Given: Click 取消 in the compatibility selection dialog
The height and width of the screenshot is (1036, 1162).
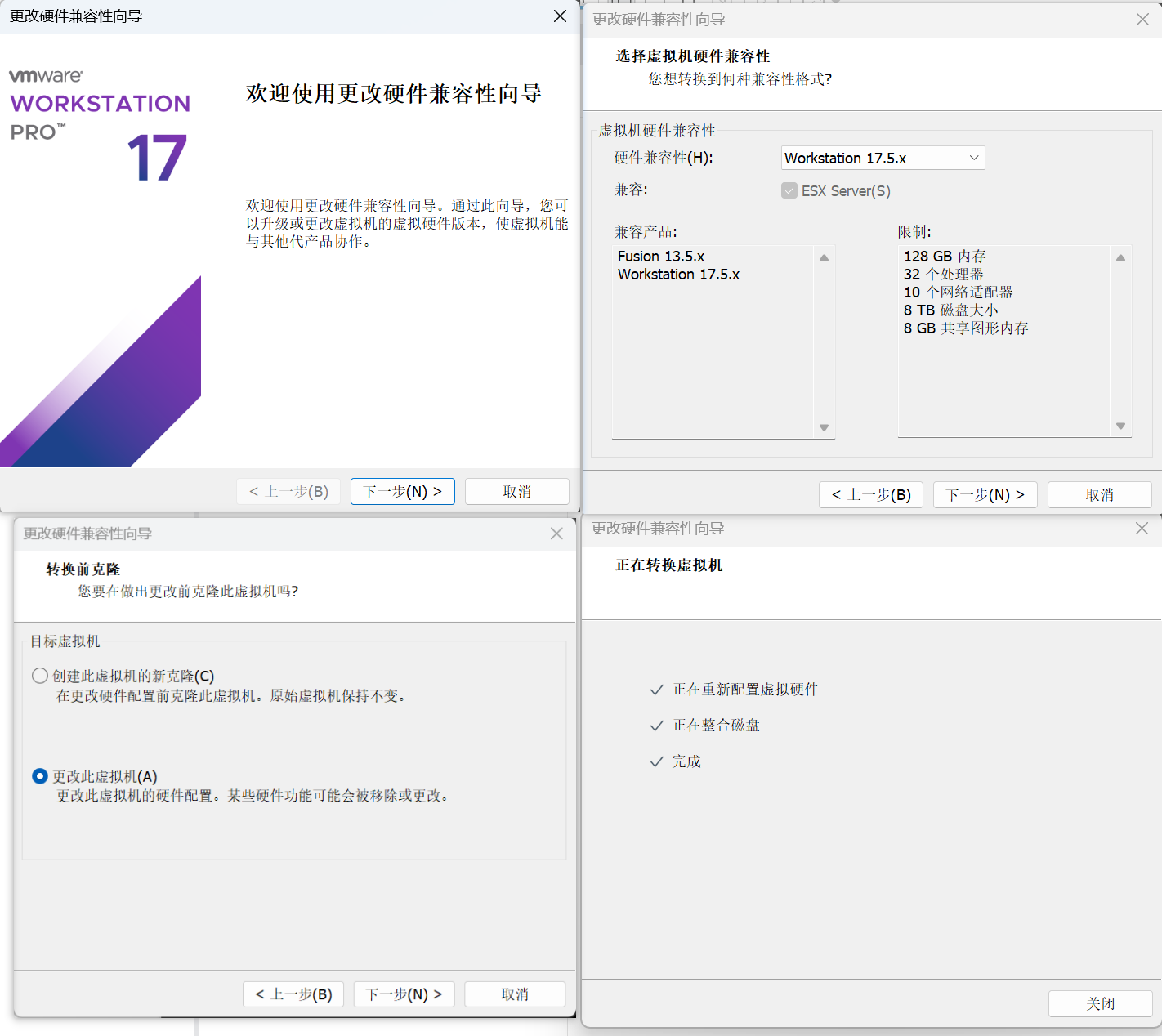Looking at the screenshot, I should [1099, 494].
